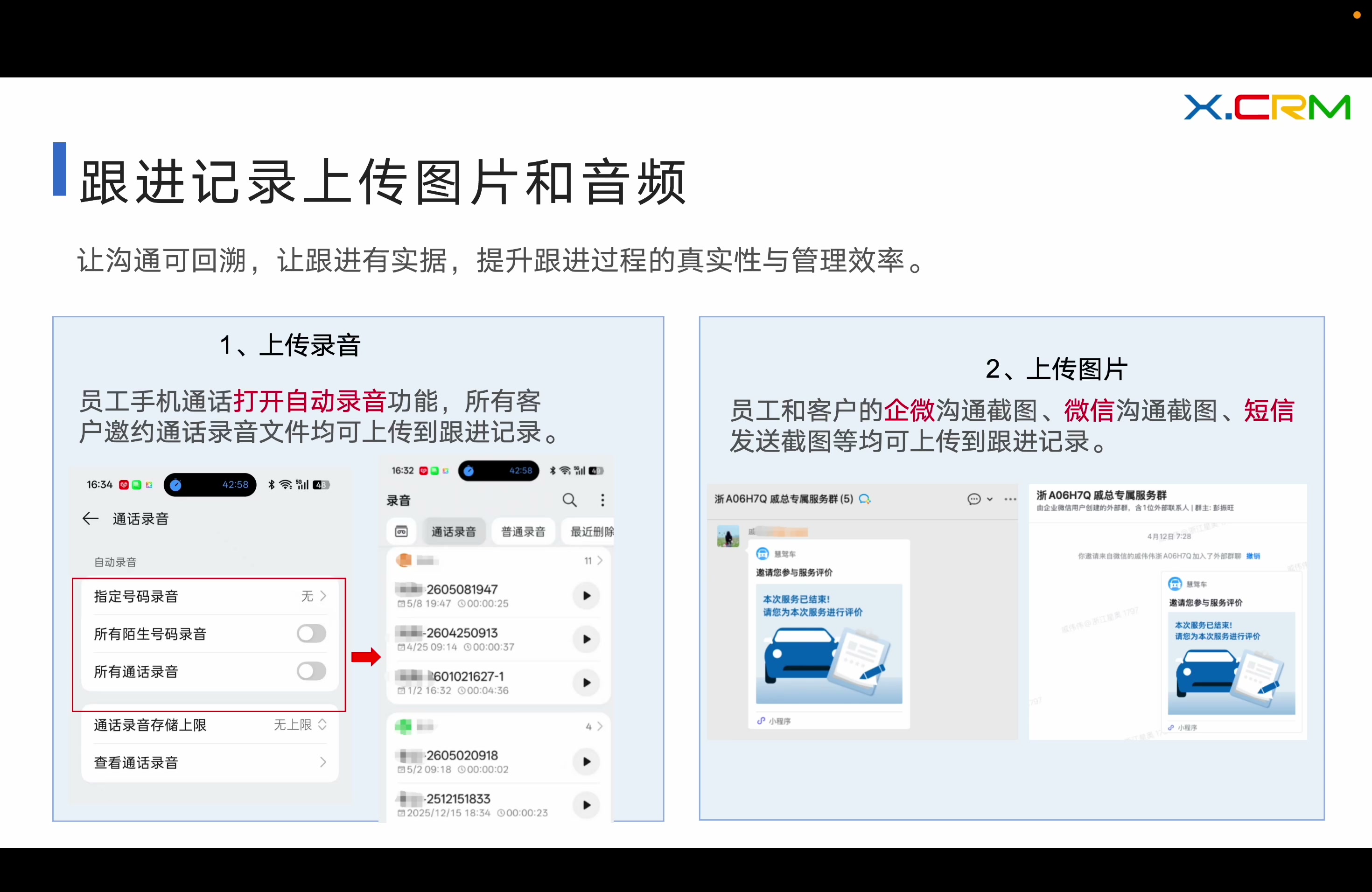Image resolution: width=1372 pixels, height=892 pixels.
Task: Open the search icon in 录音 screen
Action: tap(569, 500)
